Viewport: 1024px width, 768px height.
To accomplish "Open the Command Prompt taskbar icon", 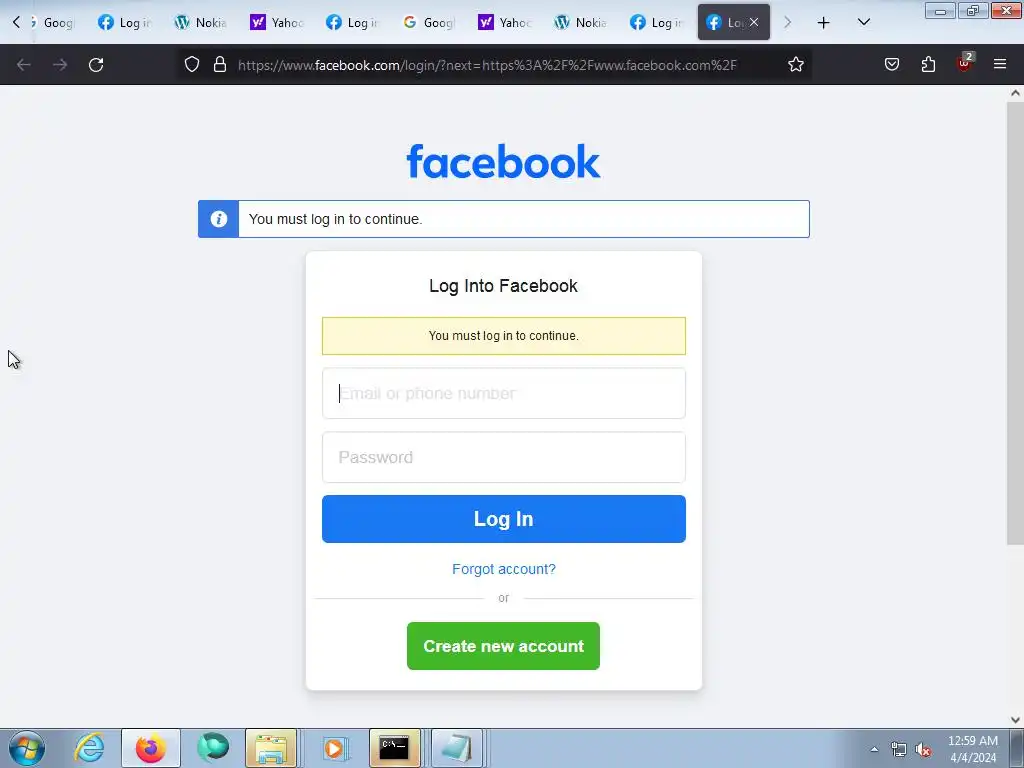I will [x=394, y=748].
